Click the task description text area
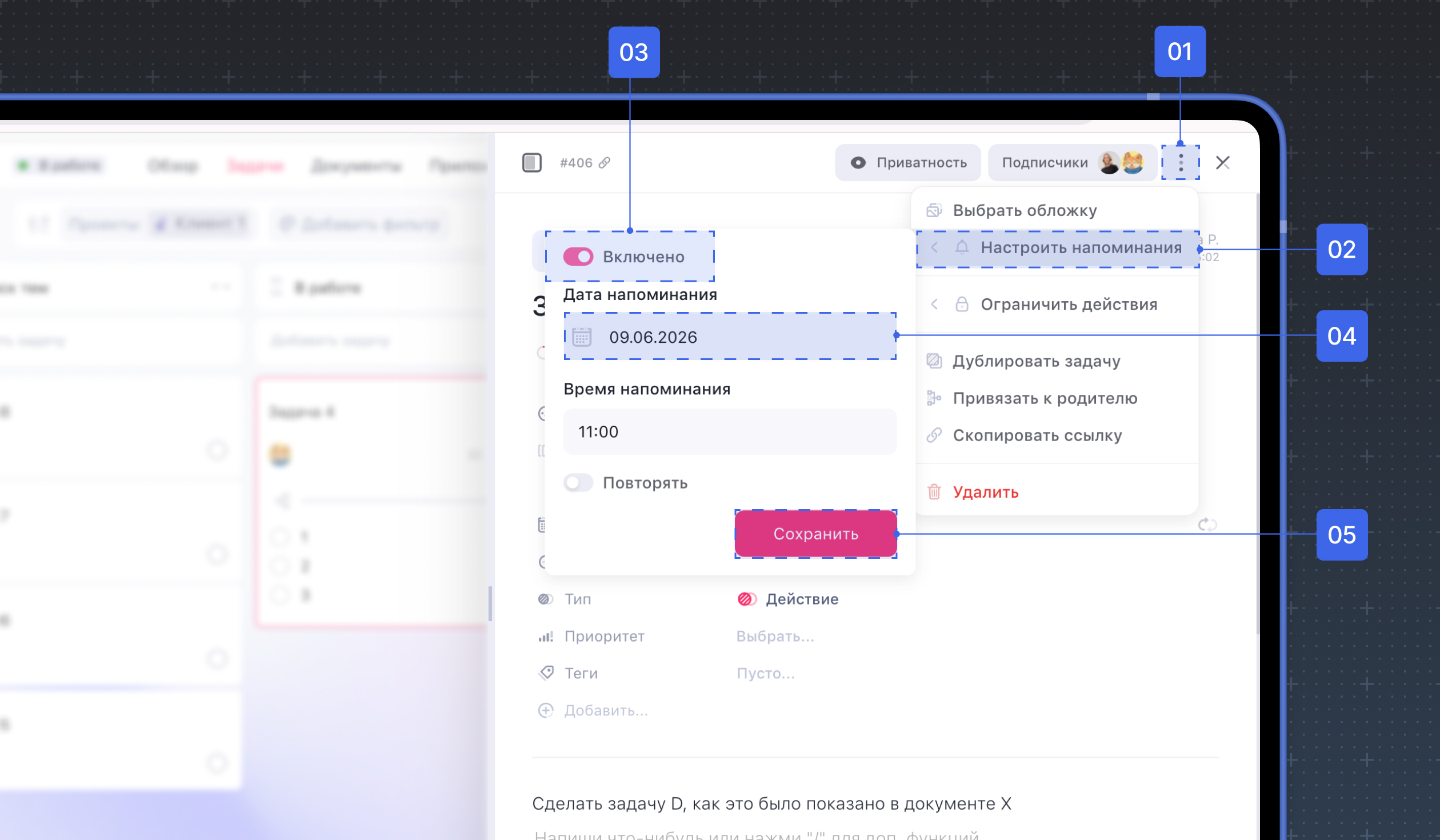 771,805
